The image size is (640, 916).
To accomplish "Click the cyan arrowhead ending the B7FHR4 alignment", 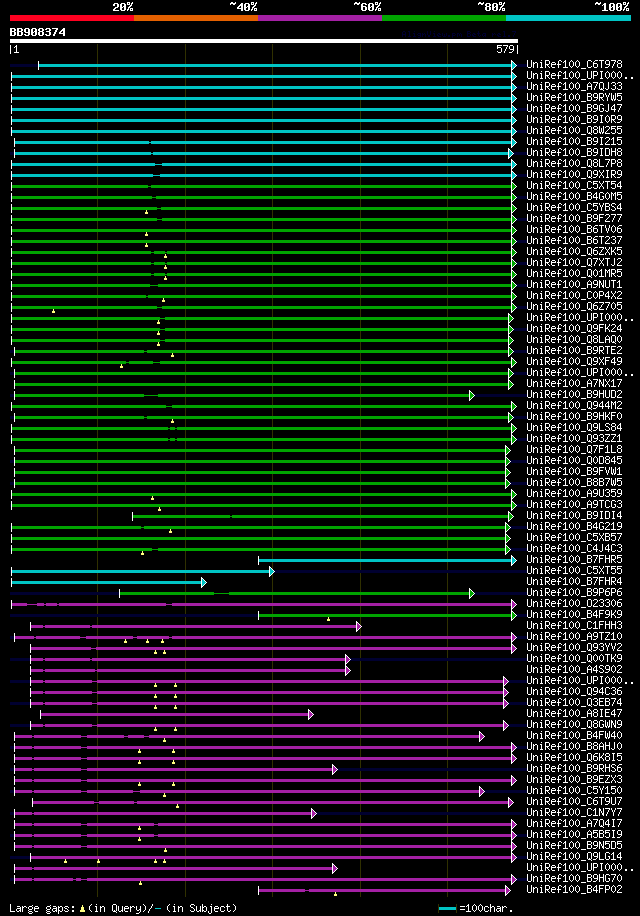I will pyautogui.click(x=204, y=582).
